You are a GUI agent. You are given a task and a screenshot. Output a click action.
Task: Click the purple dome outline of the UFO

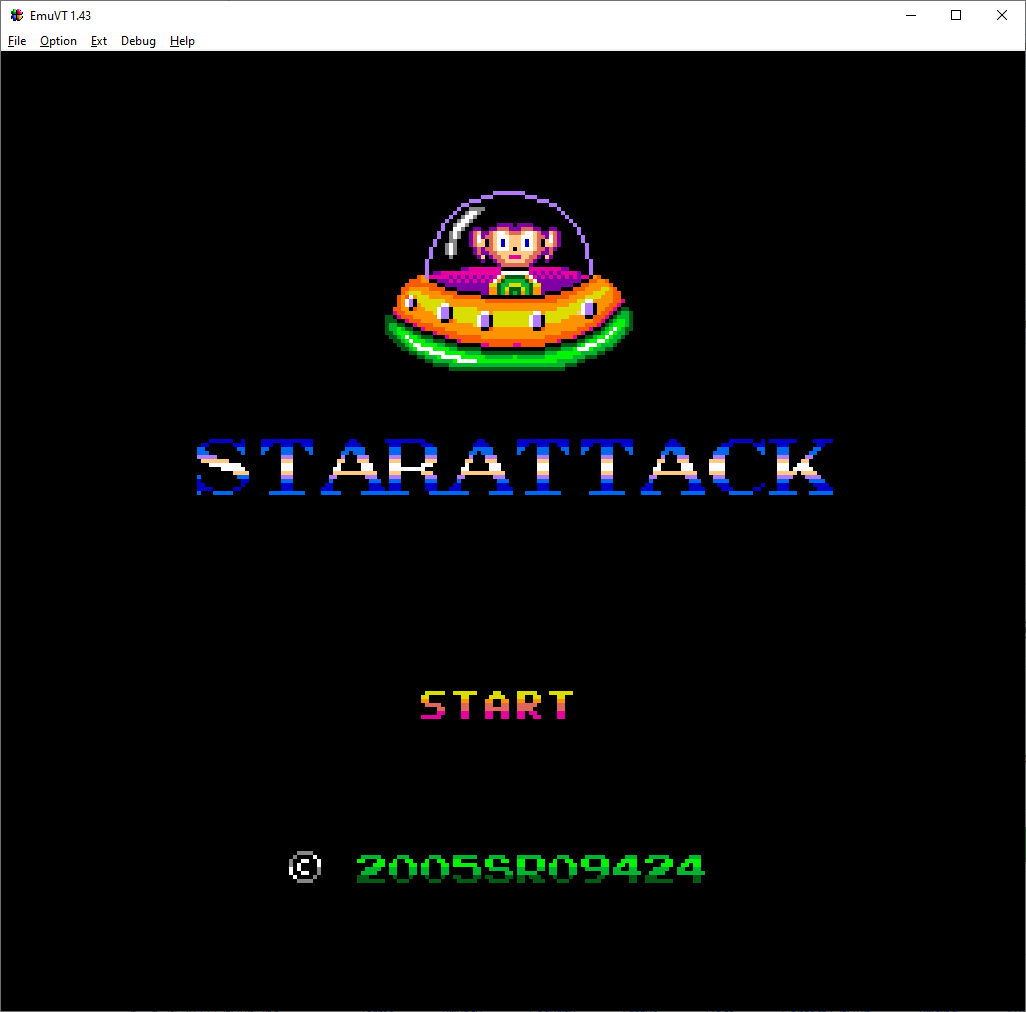point(508,192)
